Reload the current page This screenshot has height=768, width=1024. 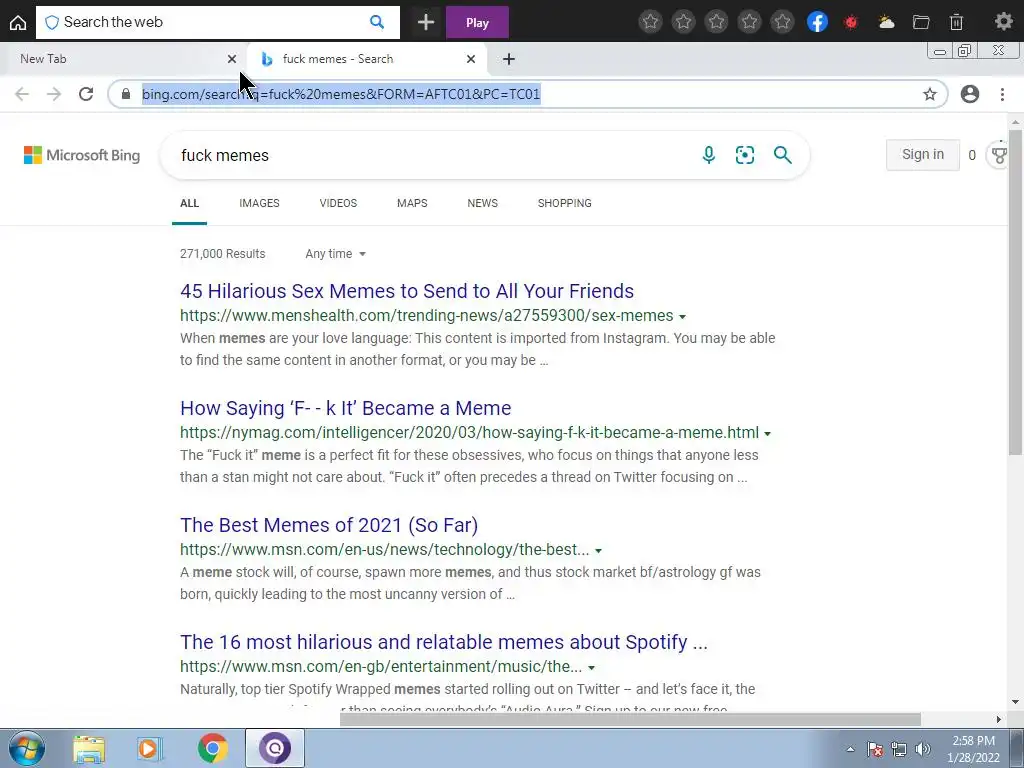click(x=86, y=94)
